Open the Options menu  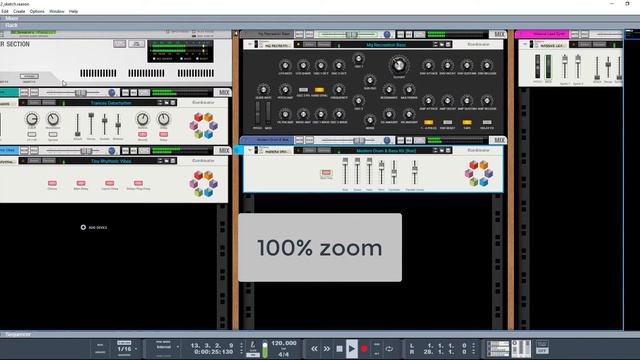click(x=37, y=11)
